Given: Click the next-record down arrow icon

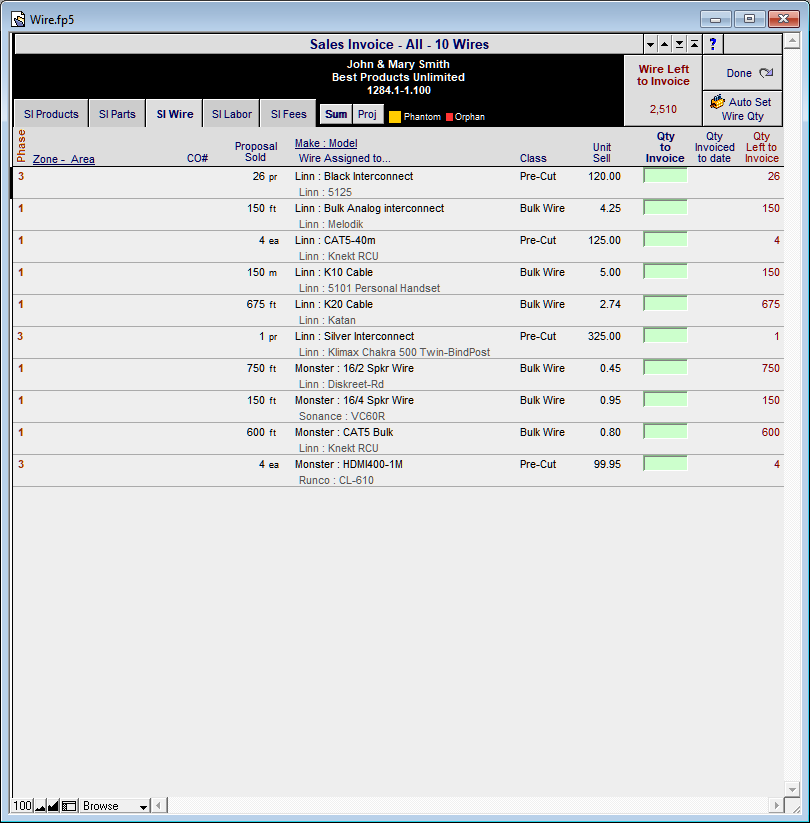Looking at the screenshot, I should point(650,44).
